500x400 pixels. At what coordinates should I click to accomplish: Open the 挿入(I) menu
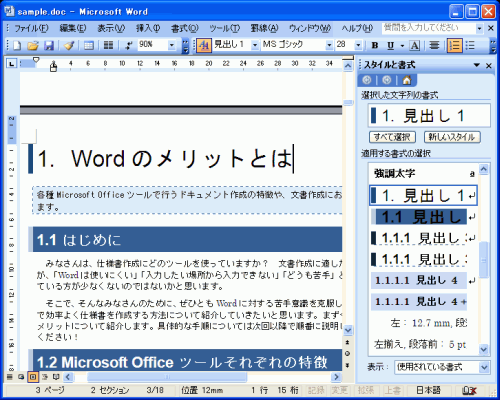pos(148,29)
